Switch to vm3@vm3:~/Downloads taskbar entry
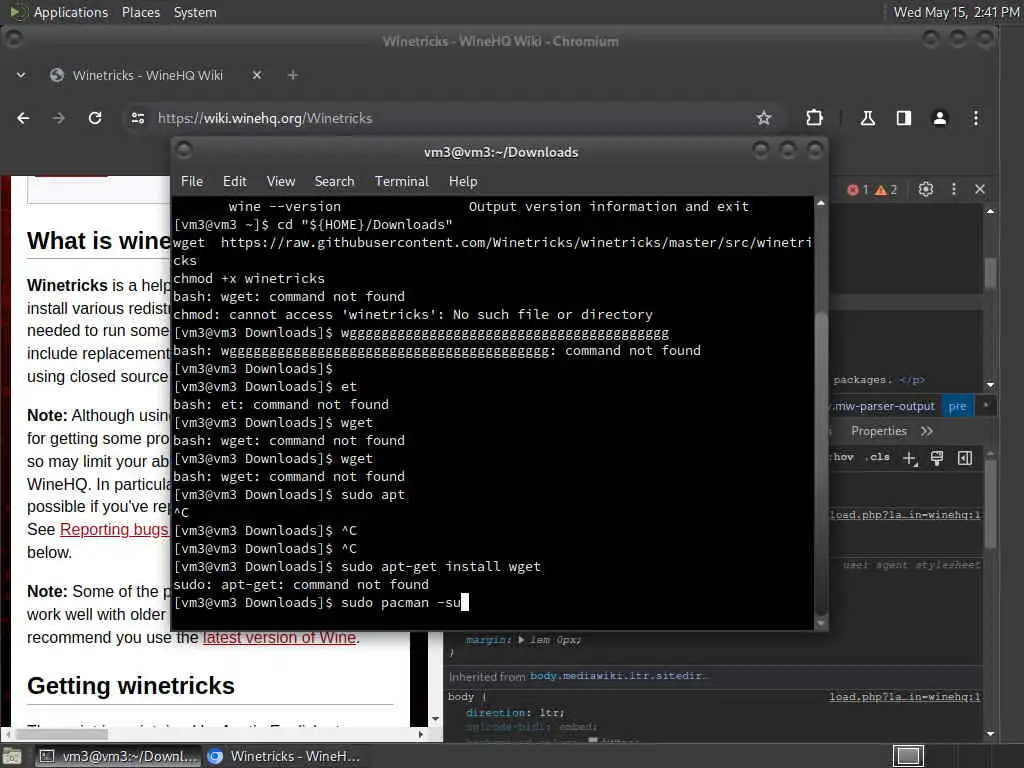Screen dimensions: 1024x768 (118, 756)
